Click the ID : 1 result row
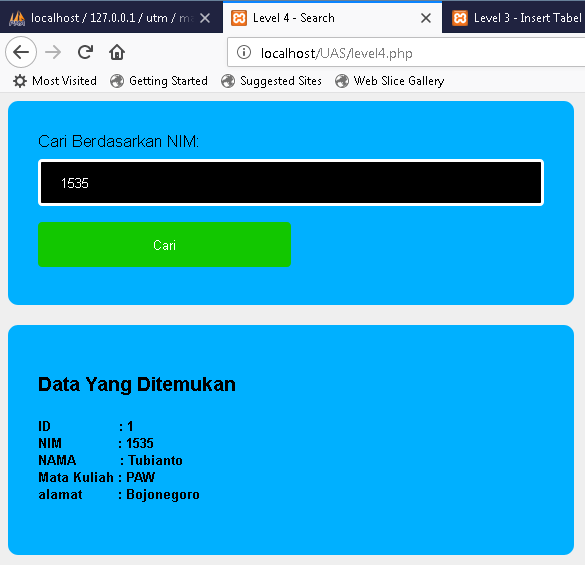The image size is (585, 565). click(86, 426)
